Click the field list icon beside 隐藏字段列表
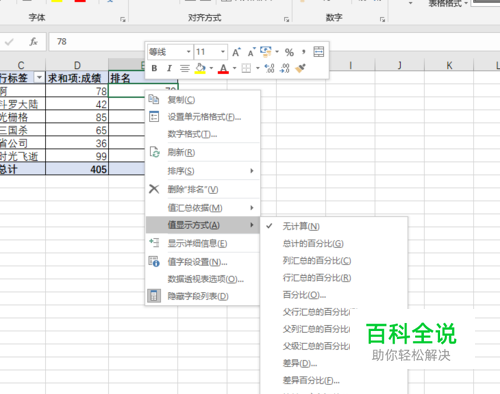Screen dimensions: 500x394 click(x=154, y=296)
